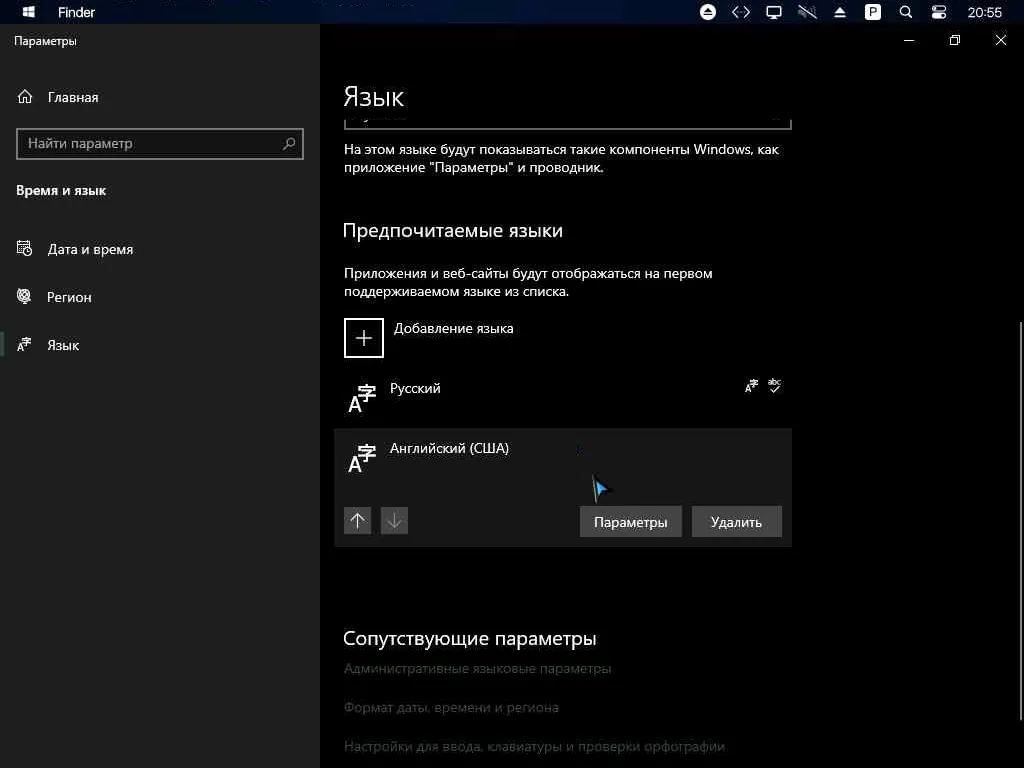The height and width of the screenshot is (768, 1024).
Task: Open Spotlight search magnifier in menu bar
Action: tap(906, 12)
